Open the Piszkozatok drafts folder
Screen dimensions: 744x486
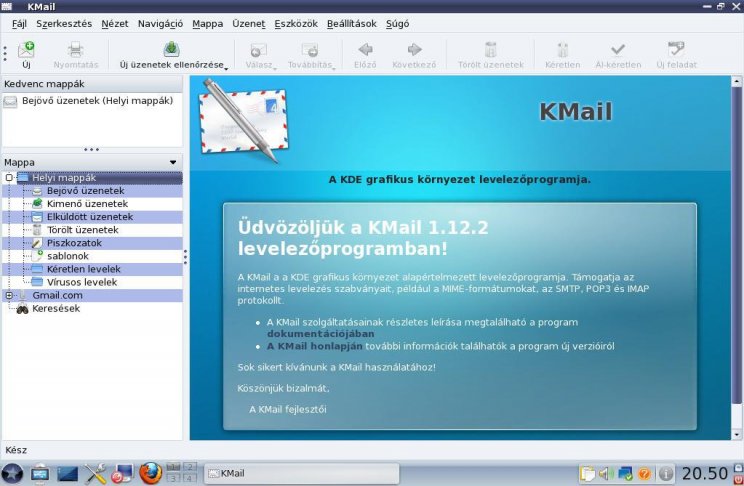pyautogui.click(x=74, y=243)
